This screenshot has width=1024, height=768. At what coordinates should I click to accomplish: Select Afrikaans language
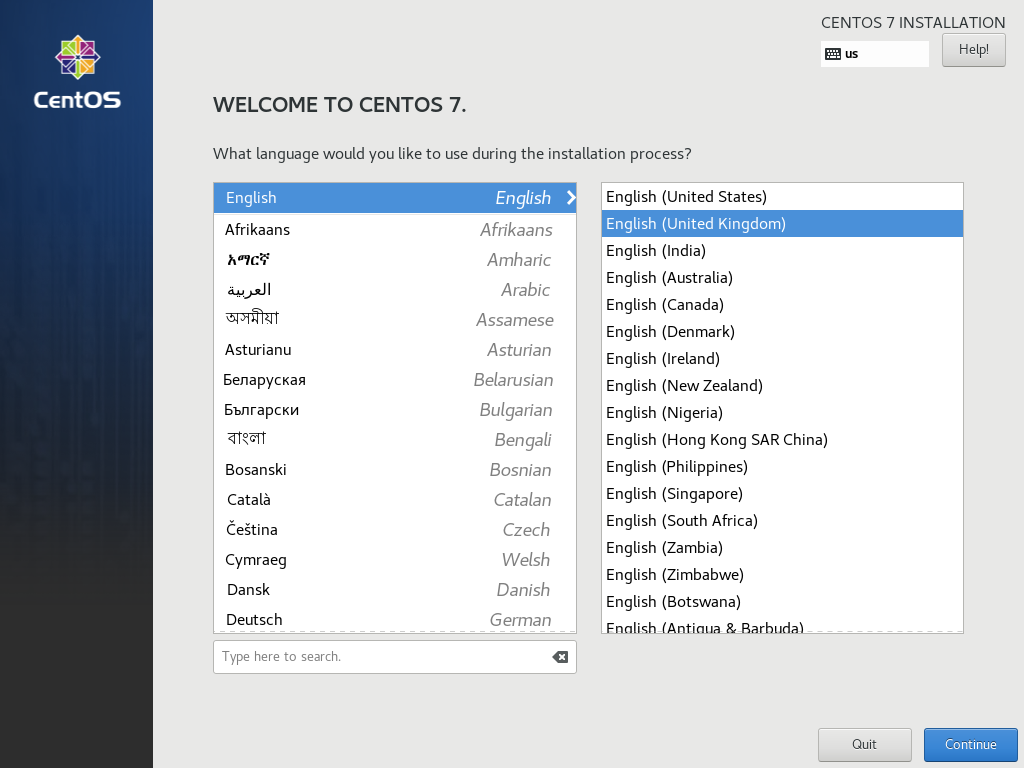point(394,230)
